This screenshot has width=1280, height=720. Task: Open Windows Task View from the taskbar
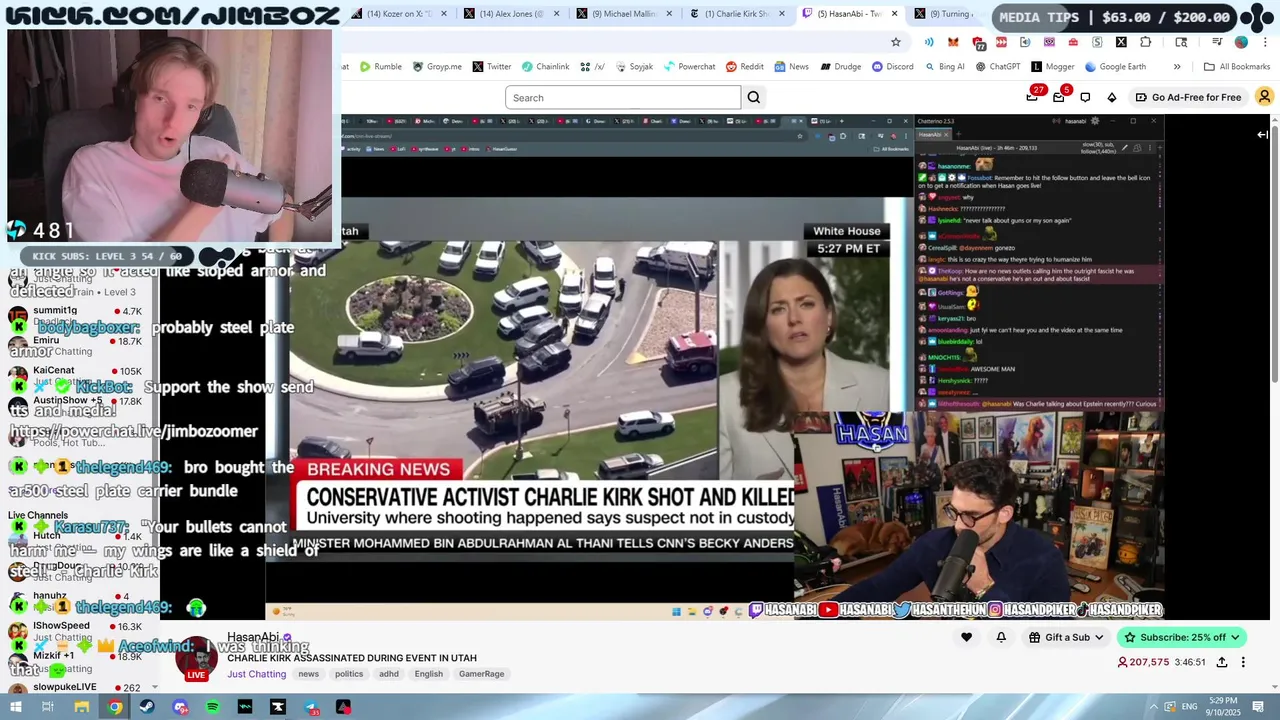pos(47,707)
